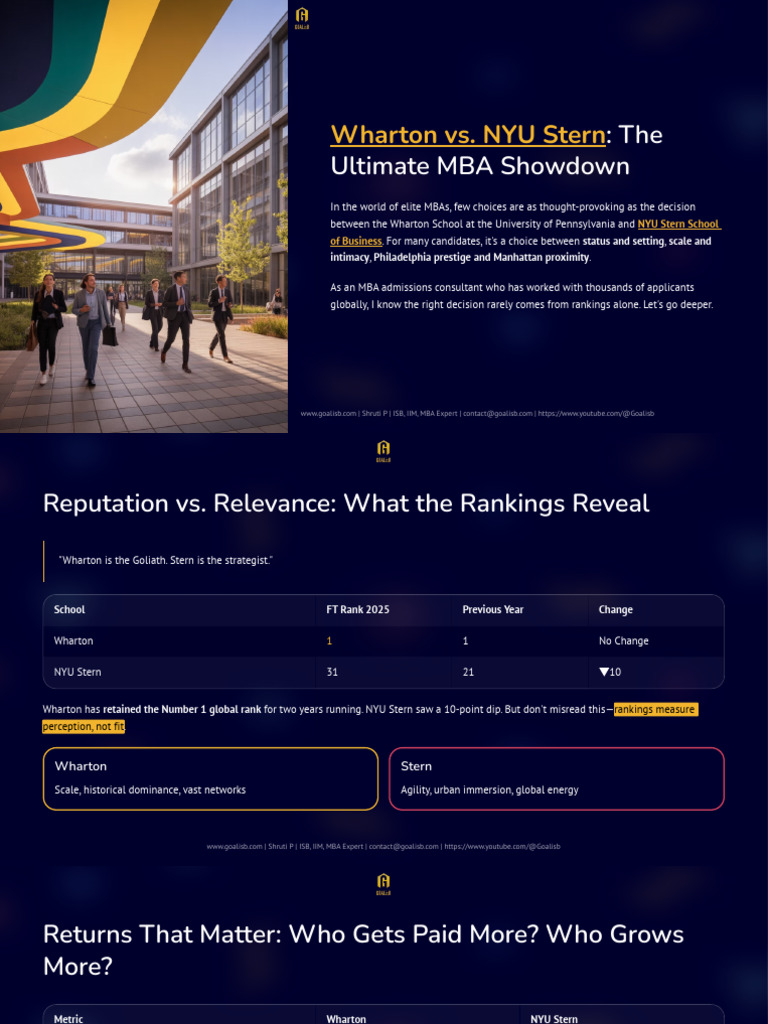Click the GoalISB logo above the Ultimate MBA Showdown title
Viewport: 768px width, 1024px height.
(302, 19)
